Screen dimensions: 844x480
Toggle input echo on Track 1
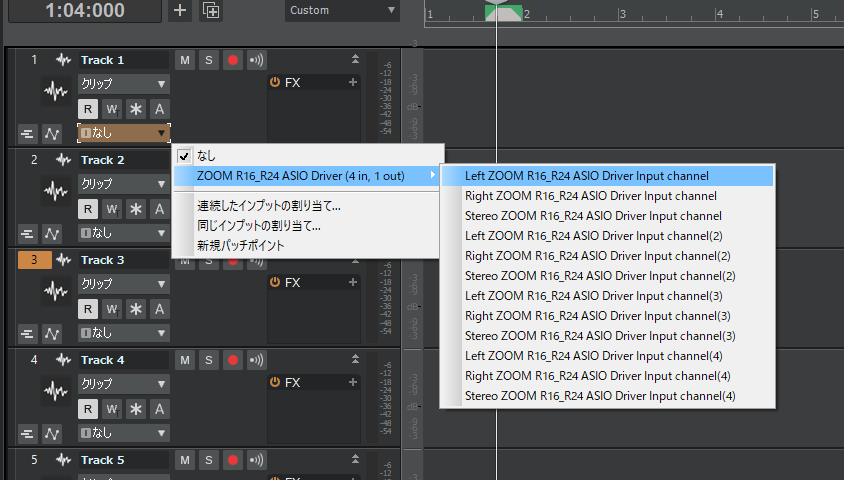coord(257,60)
